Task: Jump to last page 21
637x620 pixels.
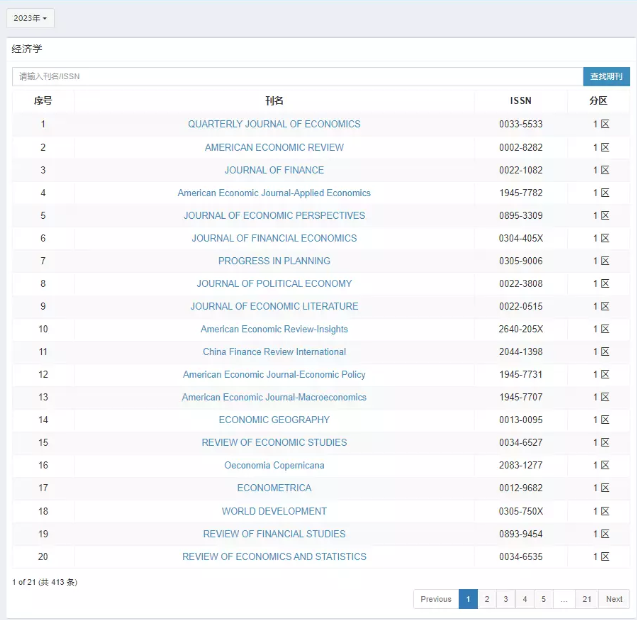Action: coord(587,599)
